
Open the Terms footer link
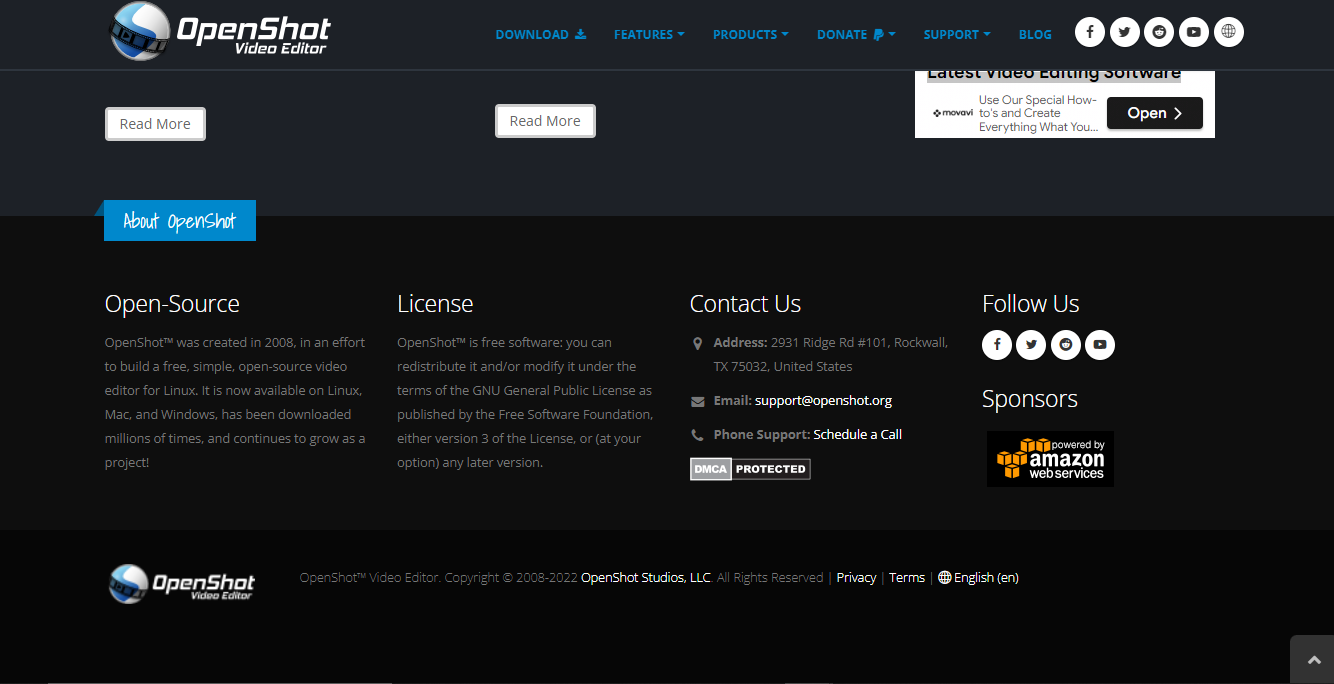coord(907,577)
